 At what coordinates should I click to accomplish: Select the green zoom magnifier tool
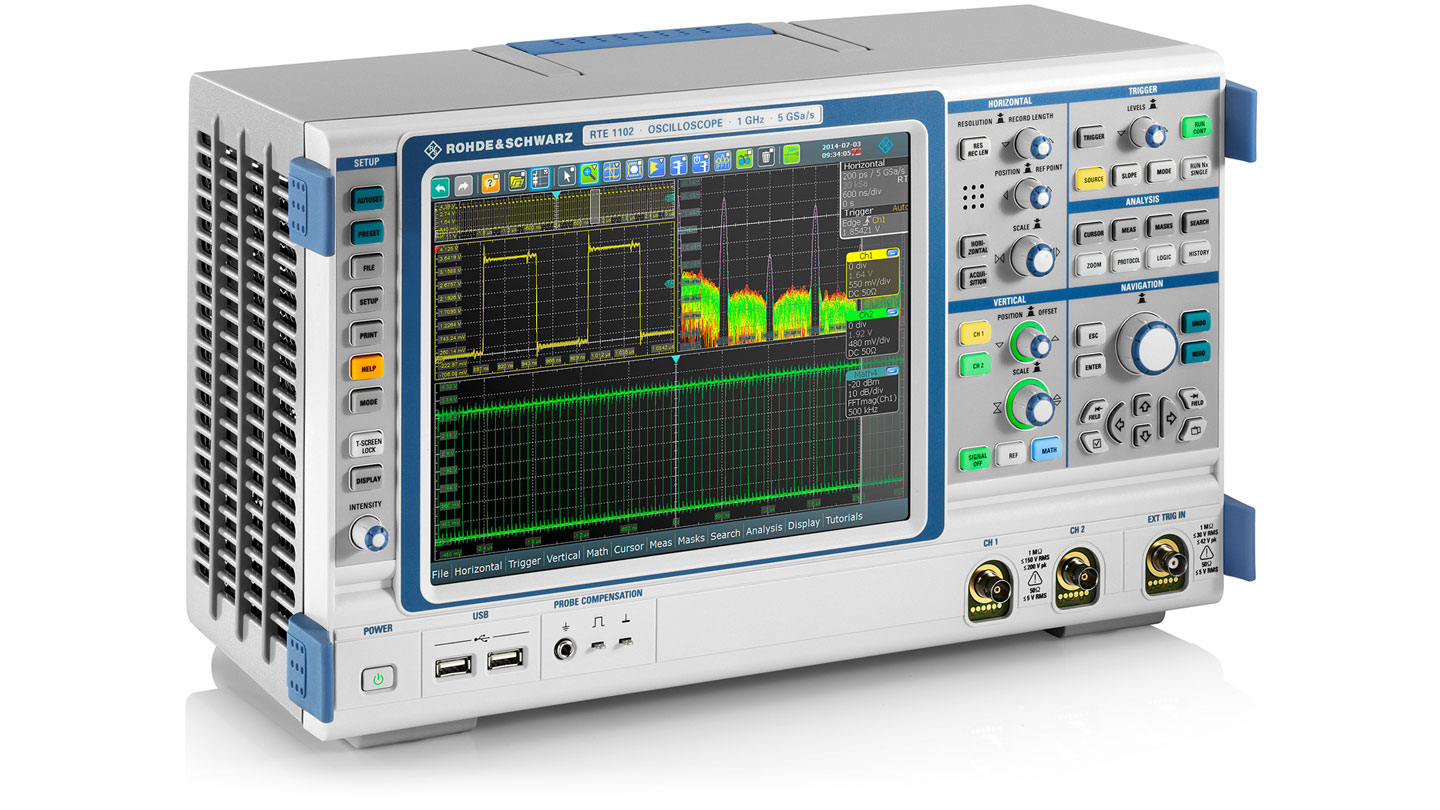589,173
